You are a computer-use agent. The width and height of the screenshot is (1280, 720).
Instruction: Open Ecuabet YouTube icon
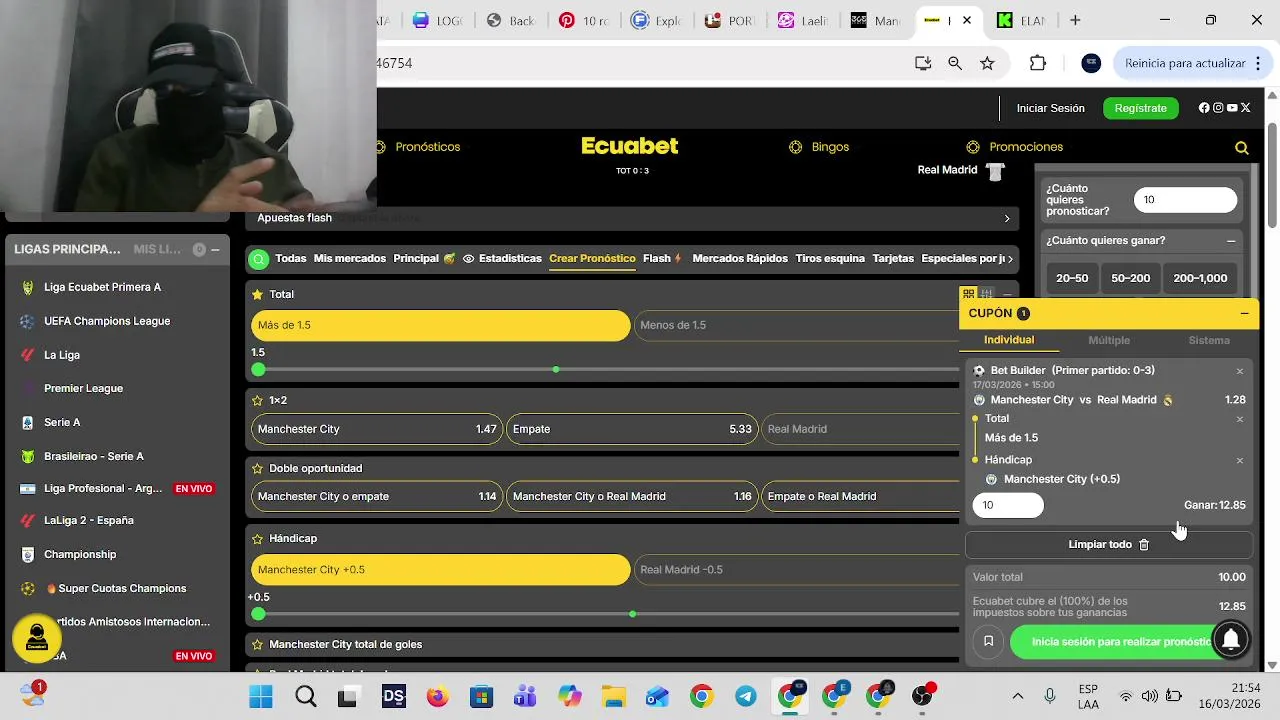click(x=1232, y=108)
